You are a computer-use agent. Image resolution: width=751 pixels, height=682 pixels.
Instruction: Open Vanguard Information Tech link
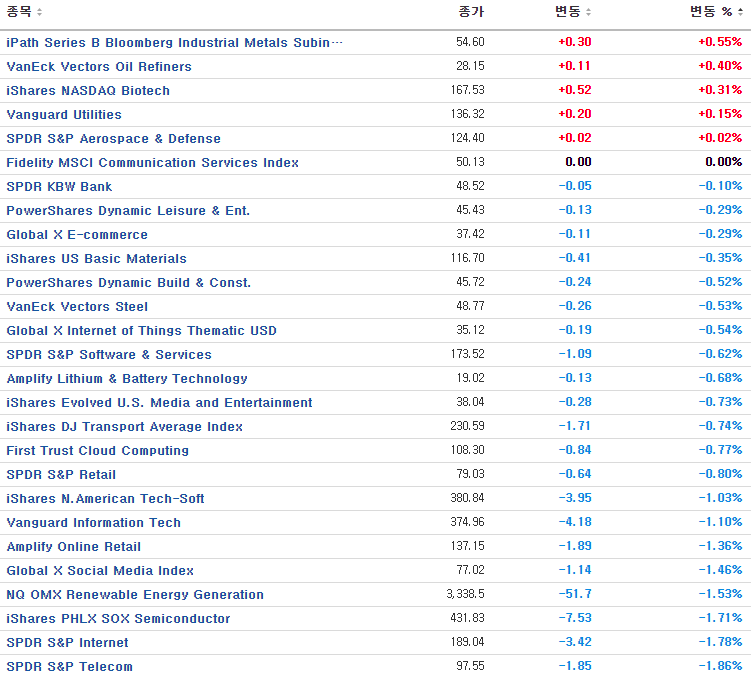[x=93, y=522]
